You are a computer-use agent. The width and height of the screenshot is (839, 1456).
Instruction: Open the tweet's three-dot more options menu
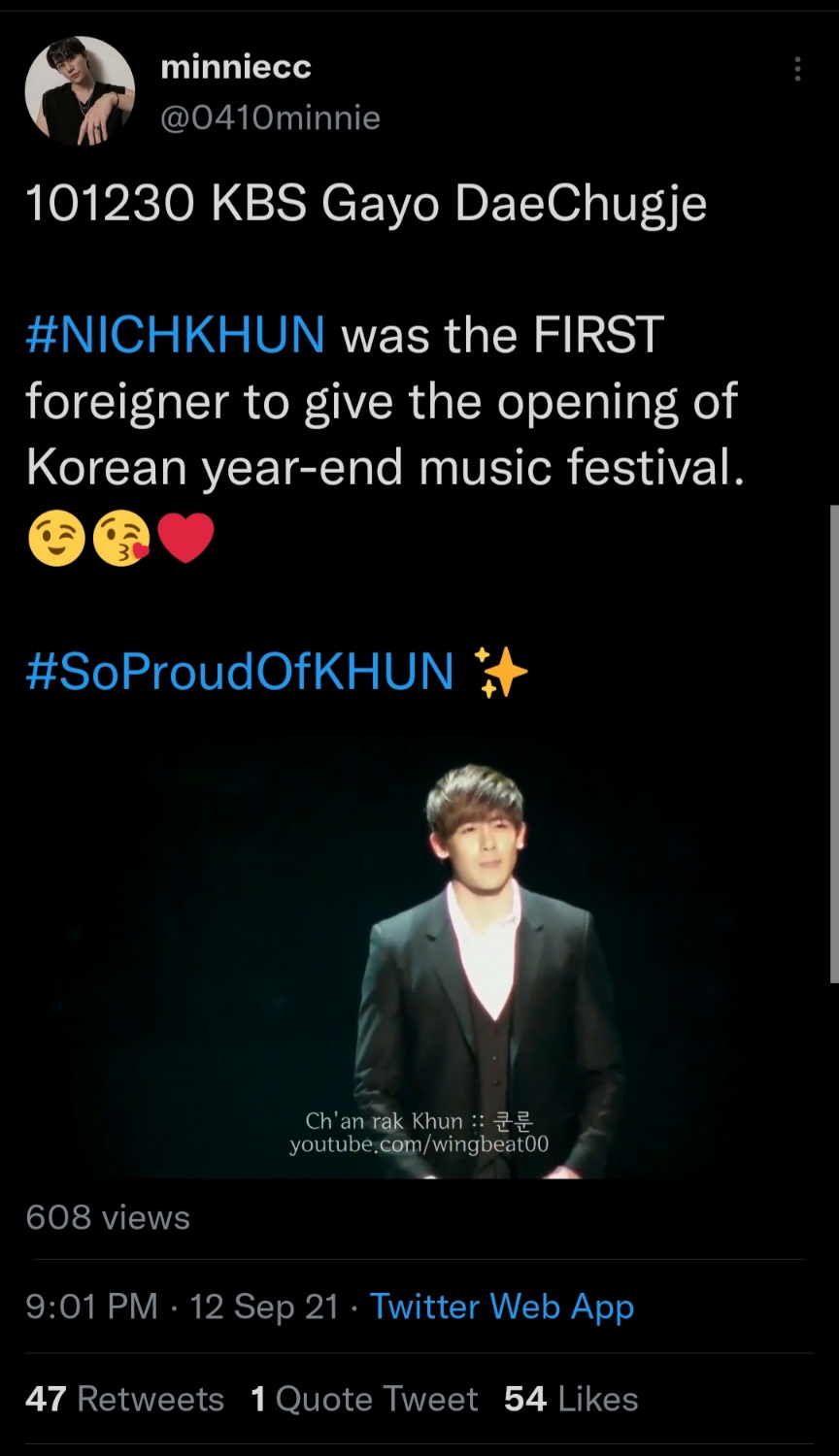click(797, 68)
